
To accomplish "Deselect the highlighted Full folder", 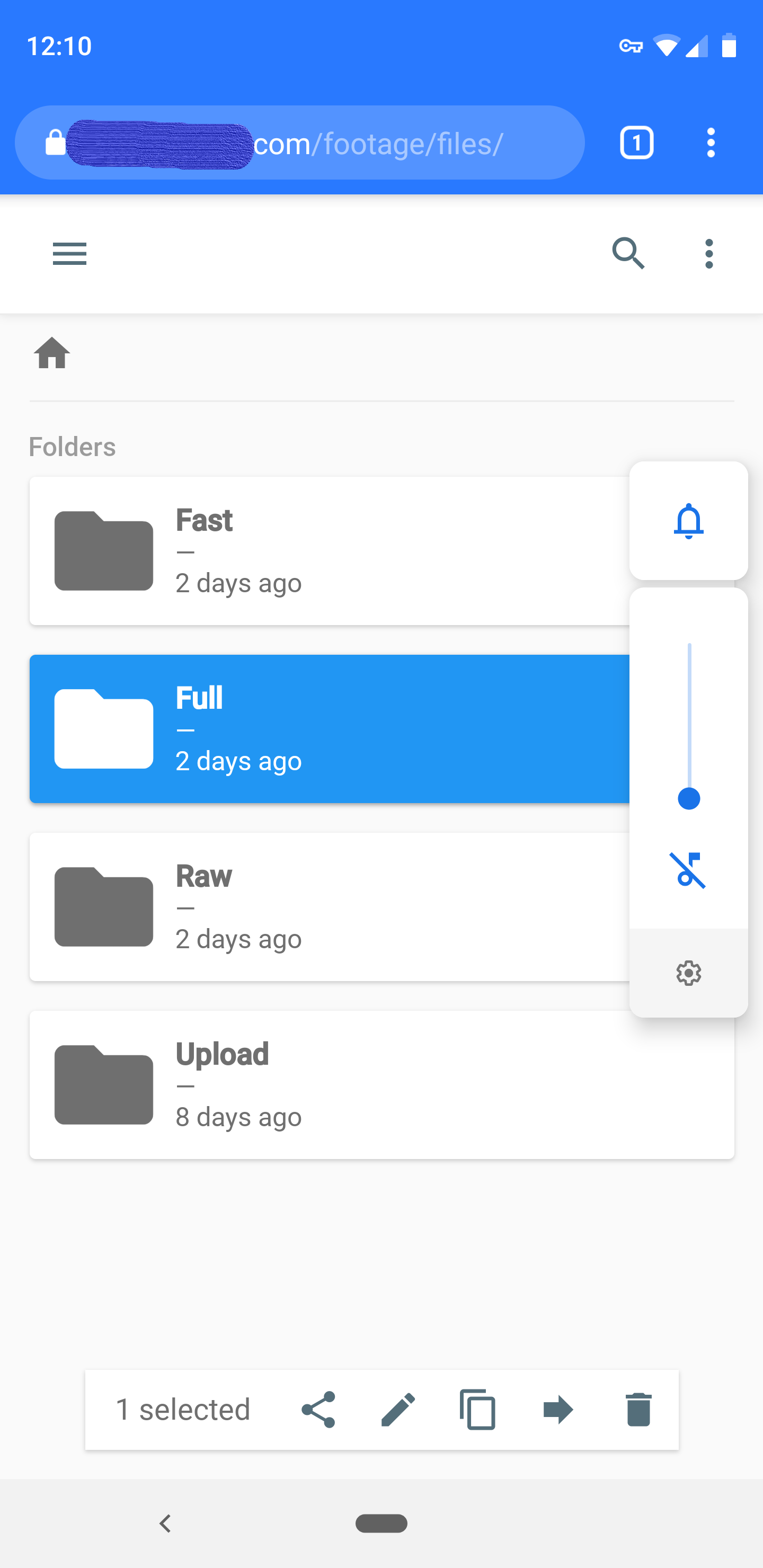I will tap(330, 729).
